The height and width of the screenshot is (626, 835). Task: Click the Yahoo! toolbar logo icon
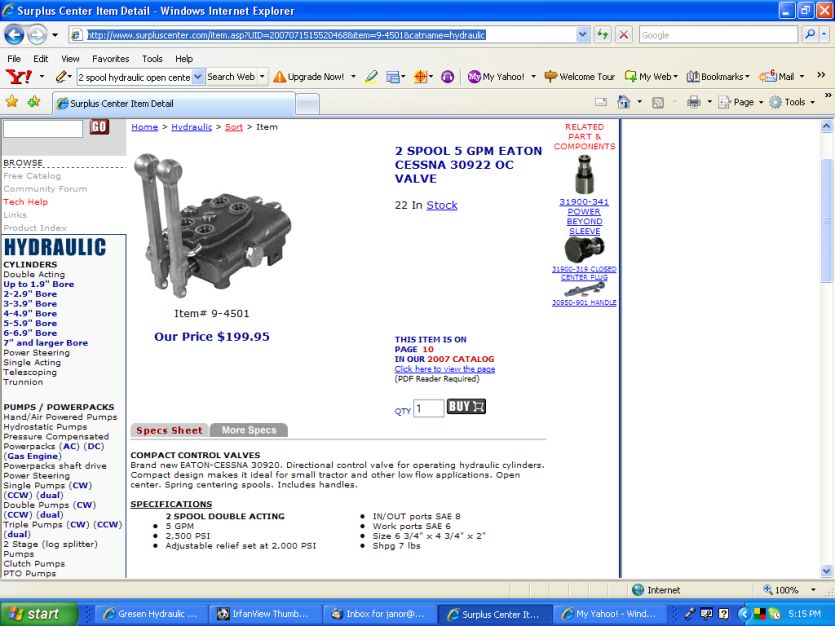[18, 76]
